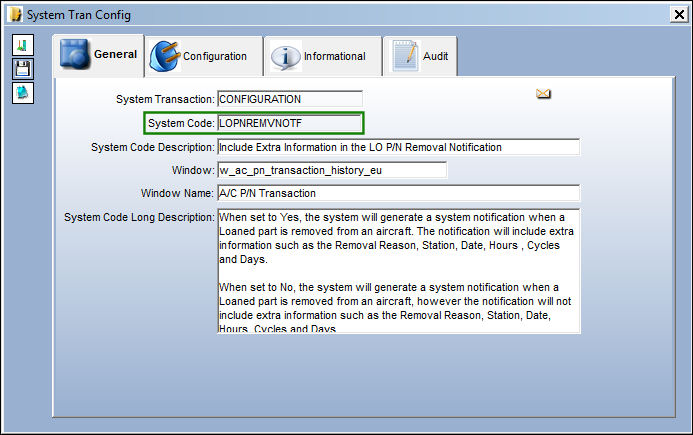Click the System Code field LOPNREMVNOTF

pos(290,123)
